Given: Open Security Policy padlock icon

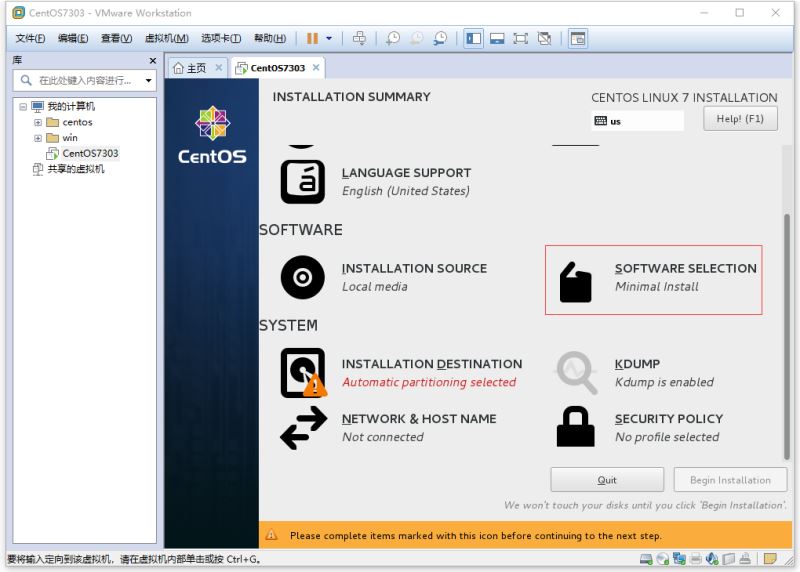Looking at the screenshot, I should (x=575, y=427).
